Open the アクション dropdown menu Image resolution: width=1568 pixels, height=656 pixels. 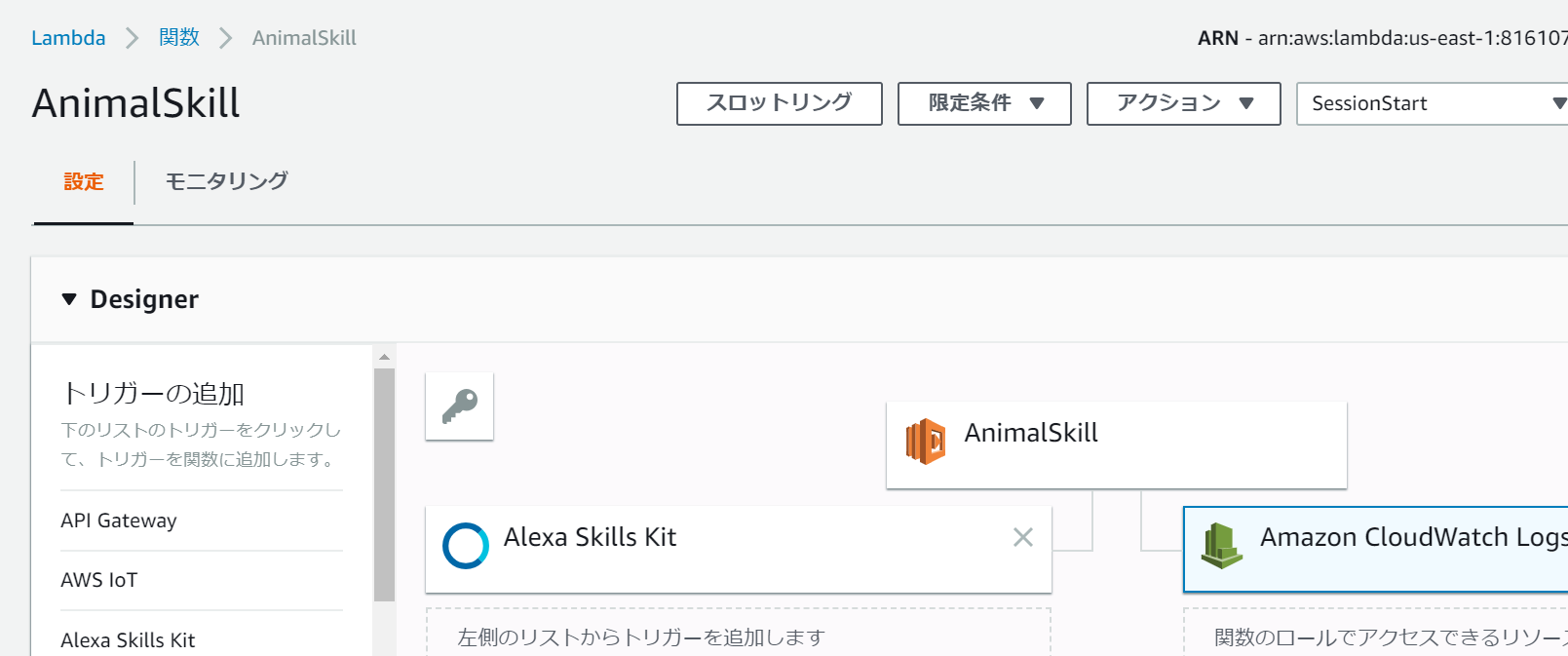[x=1183, y=103]
